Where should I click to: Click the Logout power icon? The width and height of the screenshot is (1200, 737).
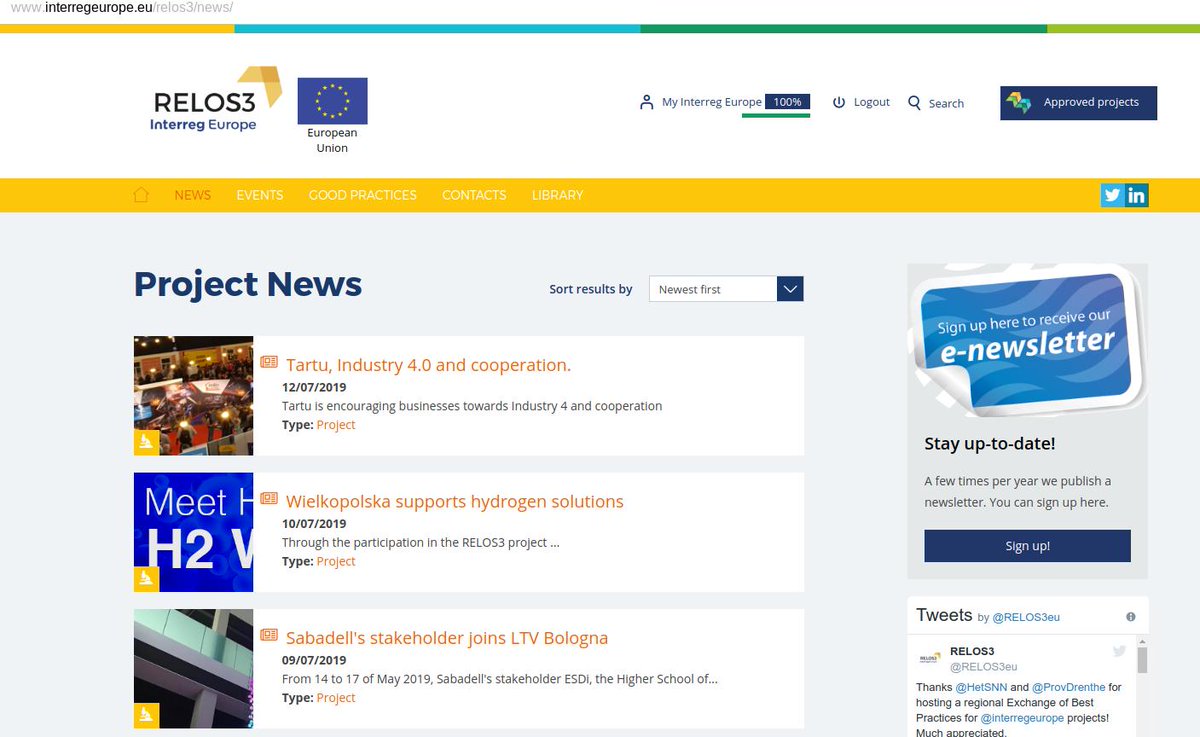pos(839,102)
